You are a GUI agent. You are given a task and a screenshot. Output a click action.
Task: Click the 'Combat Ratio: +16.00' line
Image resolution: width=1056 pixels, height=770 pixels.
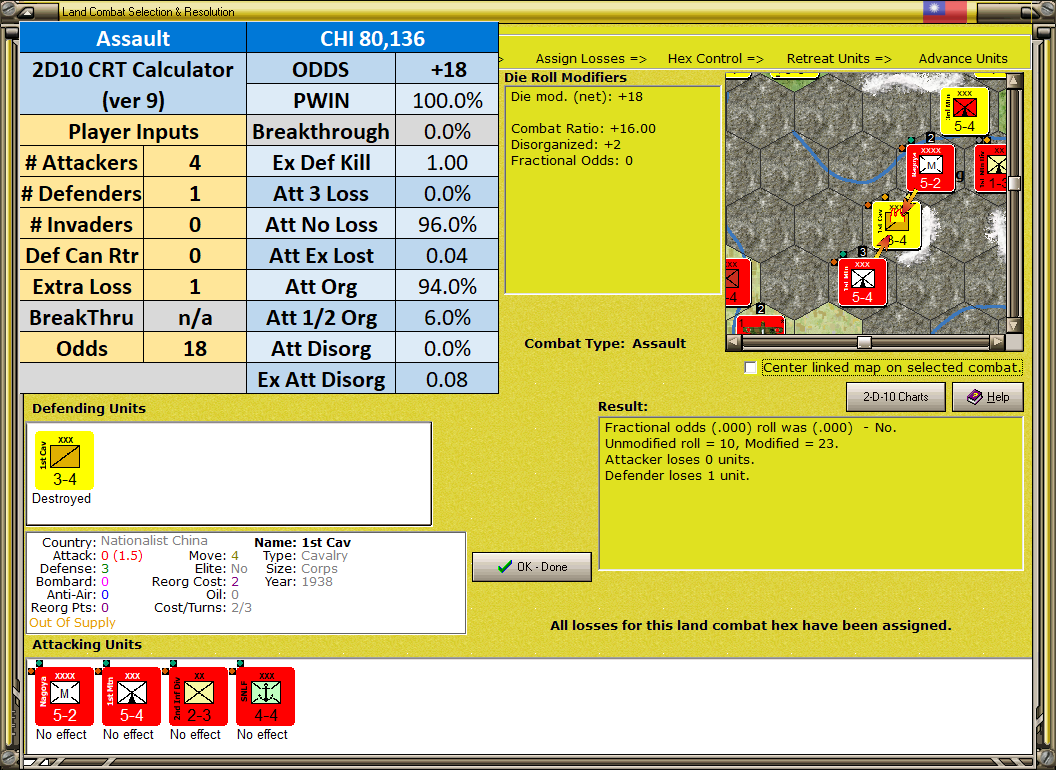[583, 128]
